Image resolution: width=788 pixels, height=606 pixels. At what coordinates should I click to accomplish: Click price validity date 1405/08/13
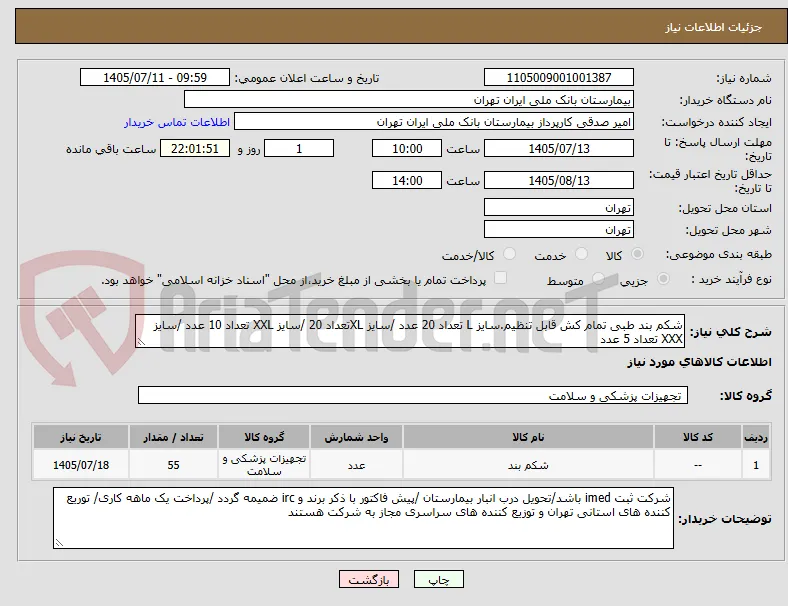[559, 180]
